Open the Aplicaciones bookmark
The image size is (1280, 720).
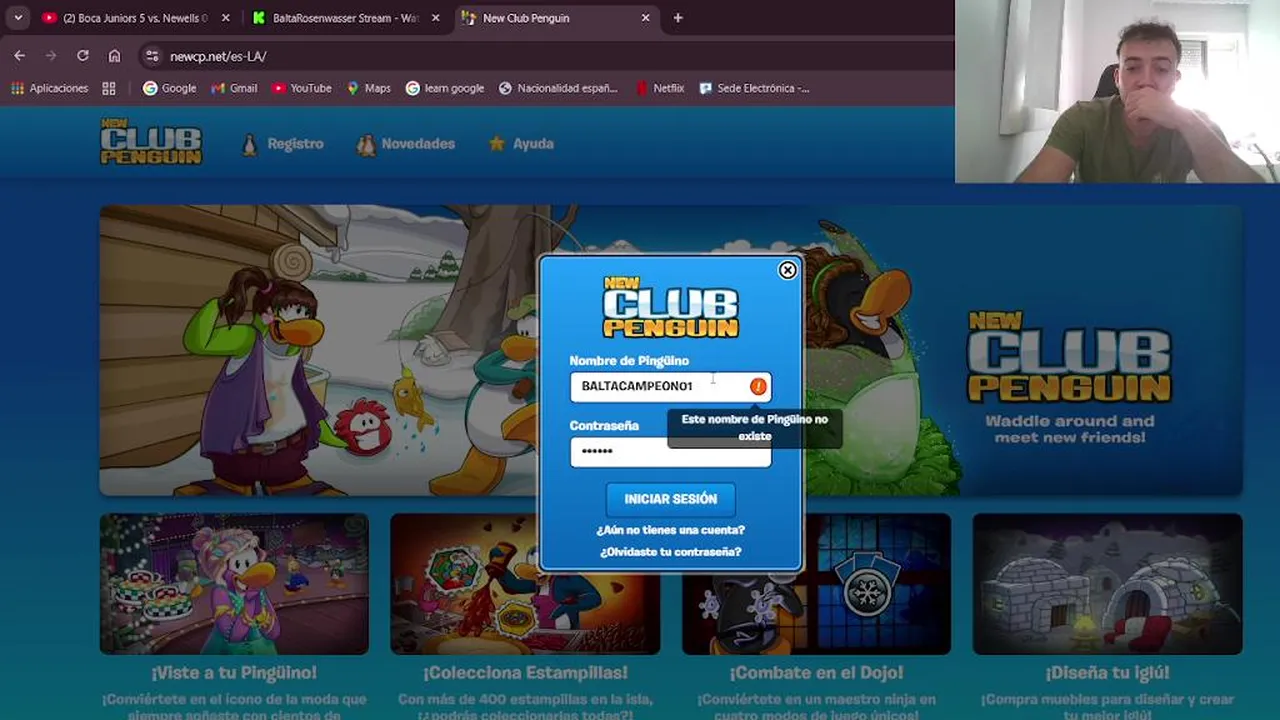[50, 88]
